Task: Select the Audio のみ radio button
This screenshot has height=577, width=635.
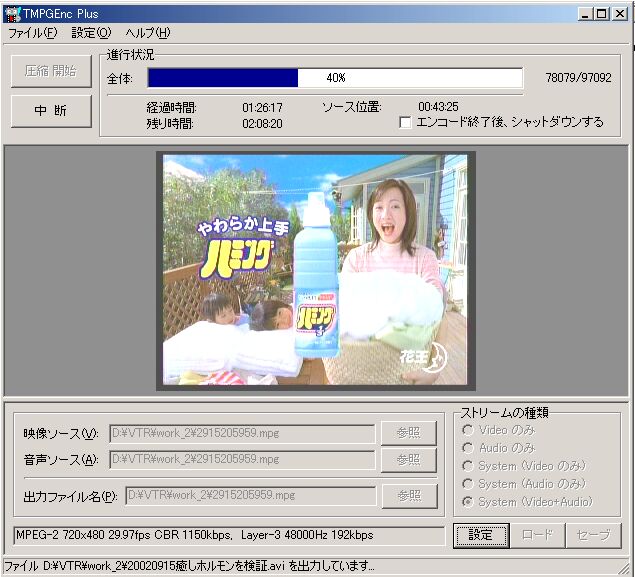Action: 468,448
